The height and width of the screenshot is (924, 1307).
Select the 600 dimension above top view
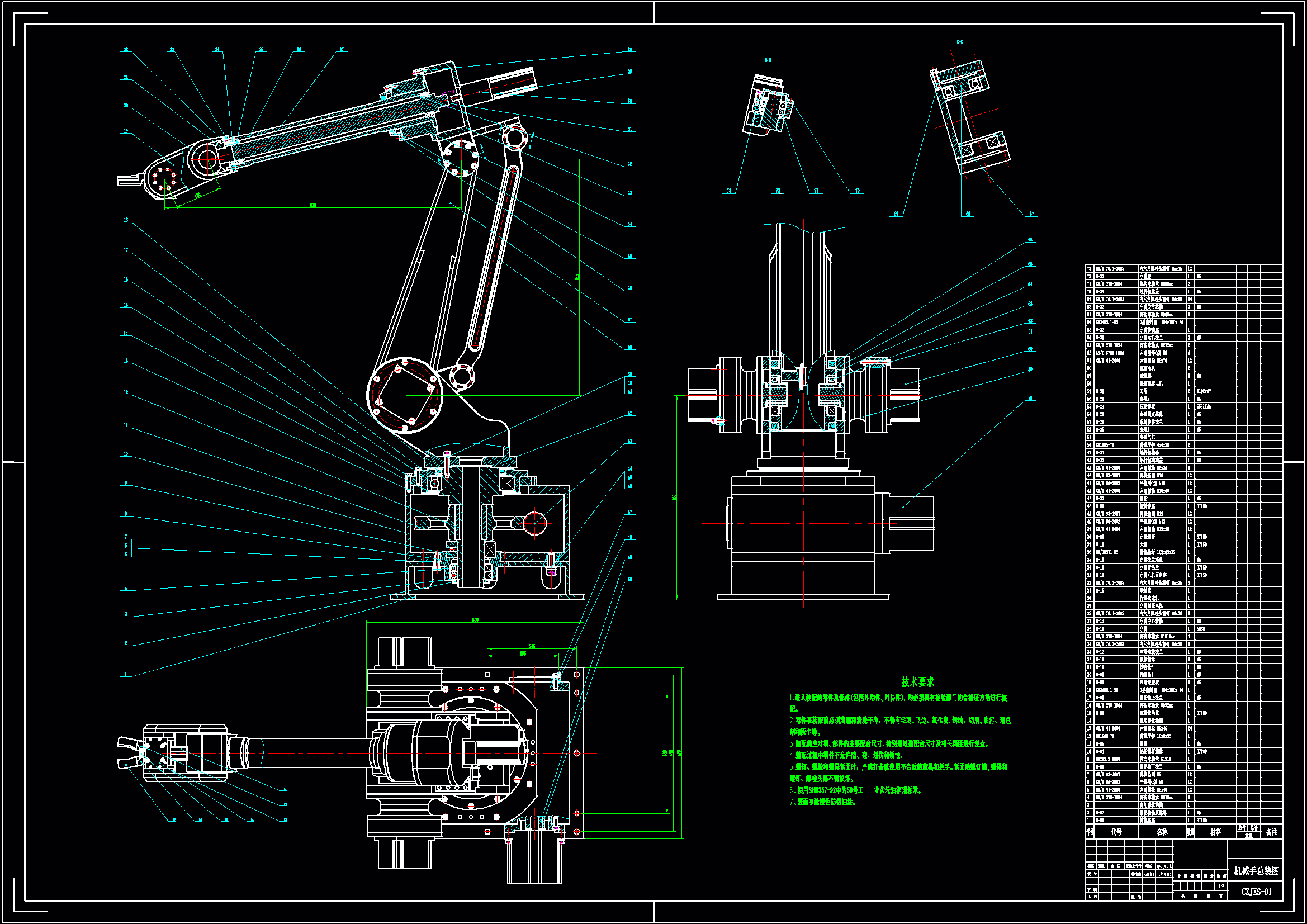coord(475,620)
